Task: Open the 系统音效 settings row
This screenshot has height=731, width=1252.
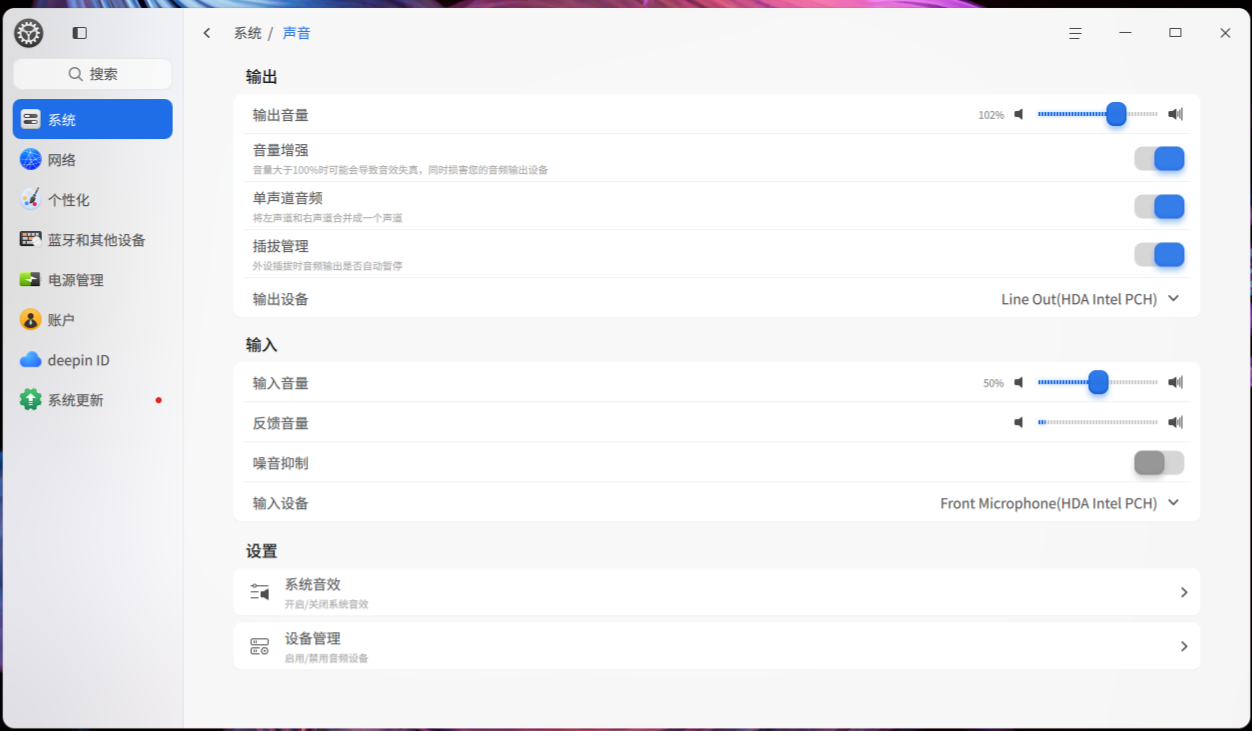Action: coord(717,592)
